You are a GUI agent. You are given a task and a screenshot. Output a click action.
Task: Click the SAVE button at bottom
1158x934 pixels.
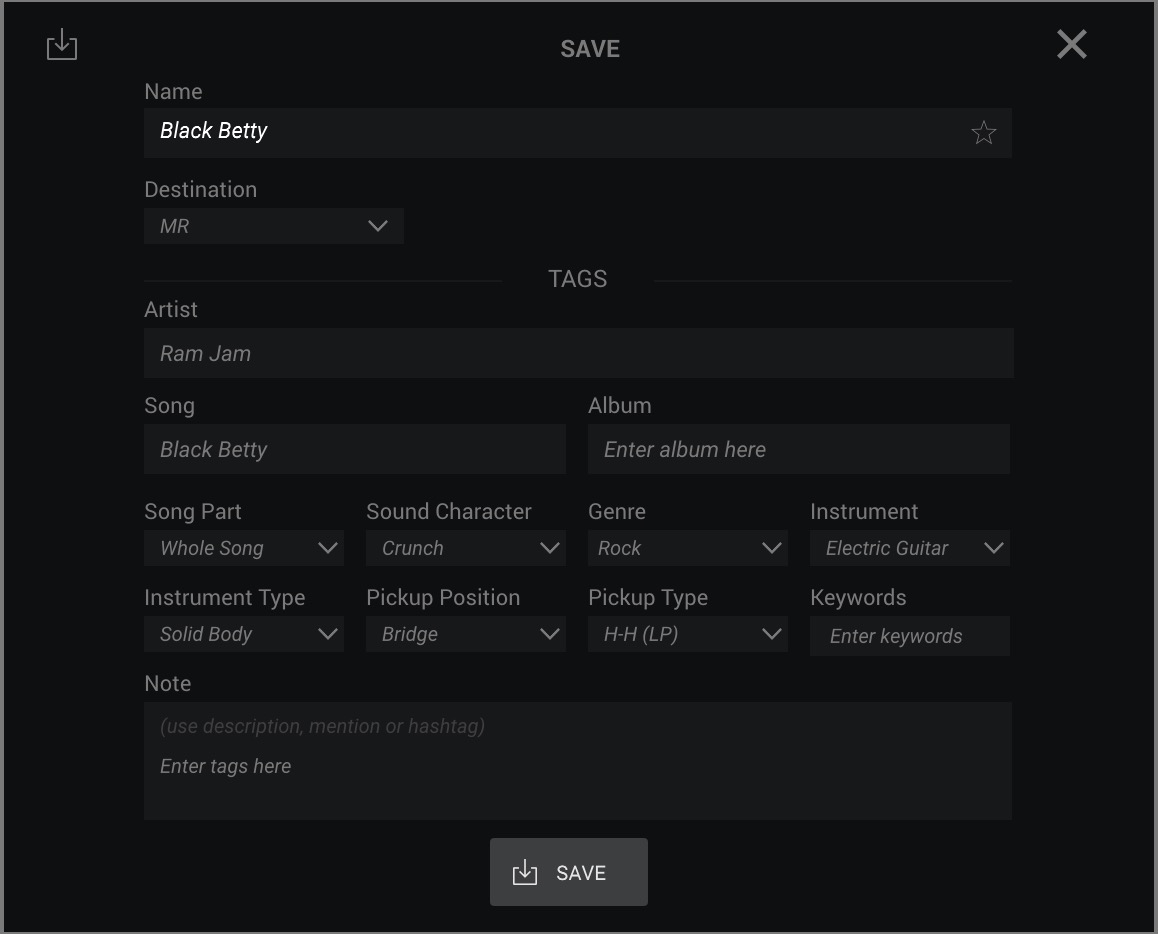tap(569, 872)
